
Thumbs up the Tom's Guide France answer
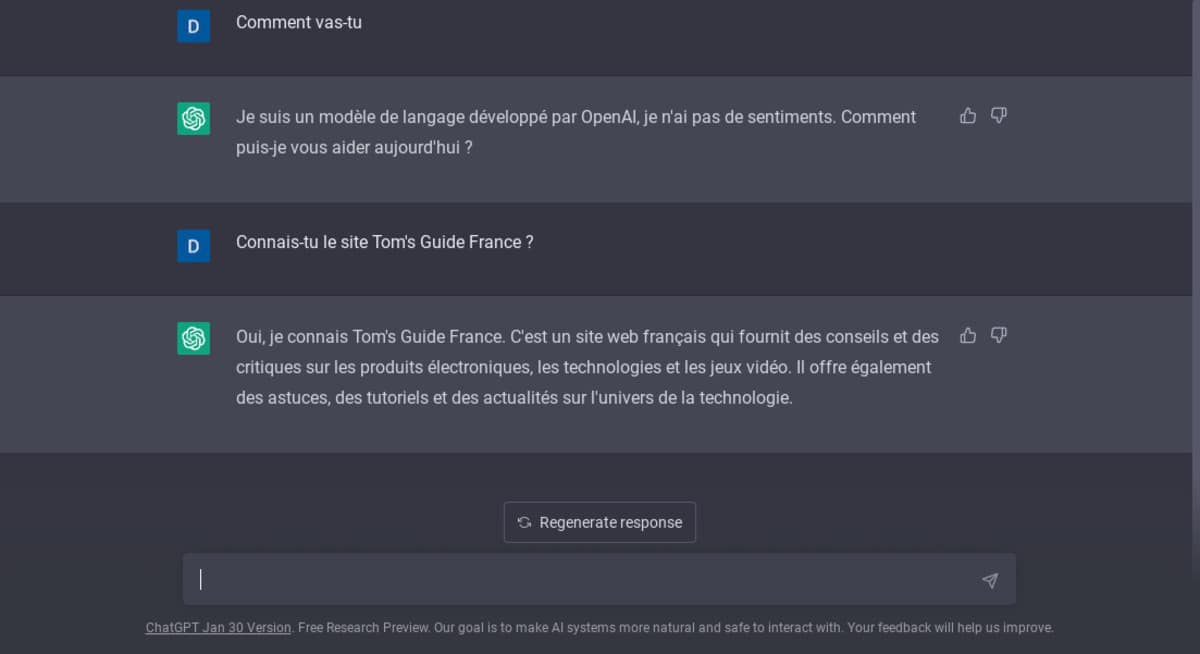coord(967,335)
